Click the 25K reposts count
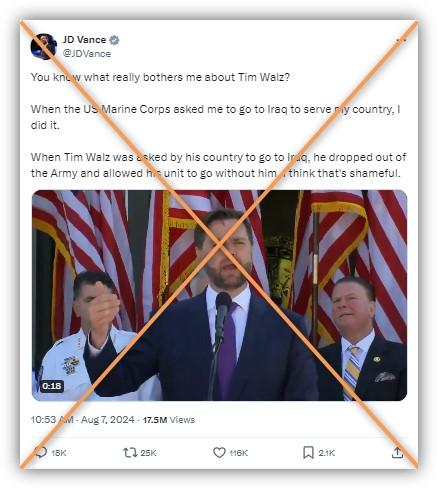Screen dimensions: 438x489 click(x=148, y=453)
